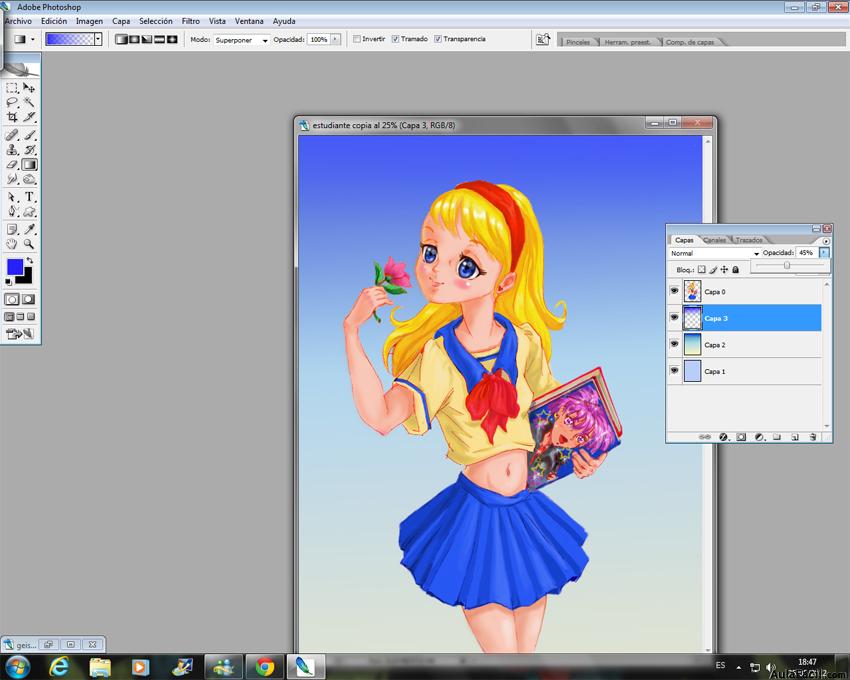Open the Capas panel options menu
Image resolution: width=850 pixels, height=680 pixels.
(826, 241)
